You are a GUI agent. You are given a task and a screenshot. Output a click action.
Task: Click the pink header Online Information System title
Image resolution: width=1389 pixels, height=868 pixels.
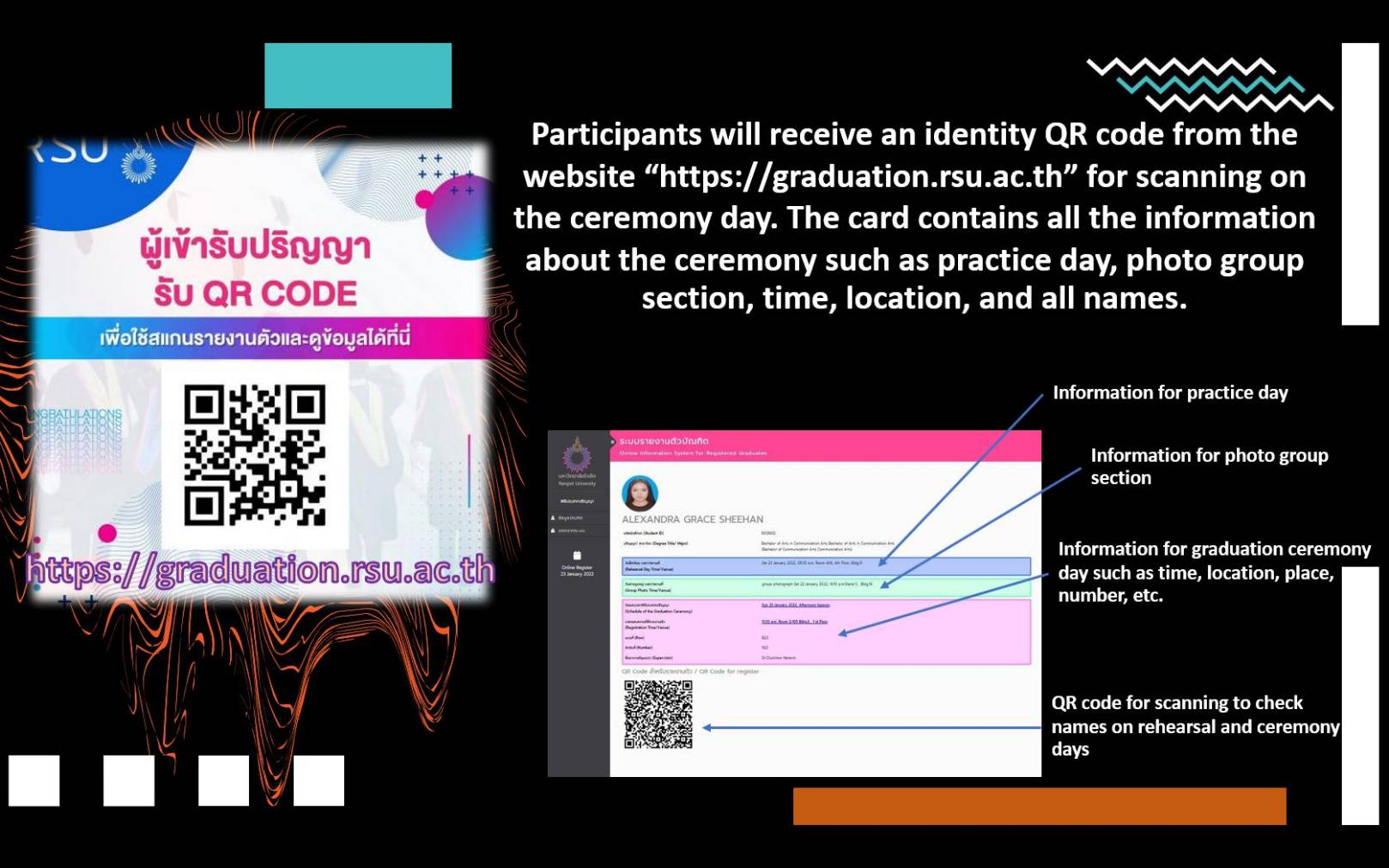tap(693, 452)
